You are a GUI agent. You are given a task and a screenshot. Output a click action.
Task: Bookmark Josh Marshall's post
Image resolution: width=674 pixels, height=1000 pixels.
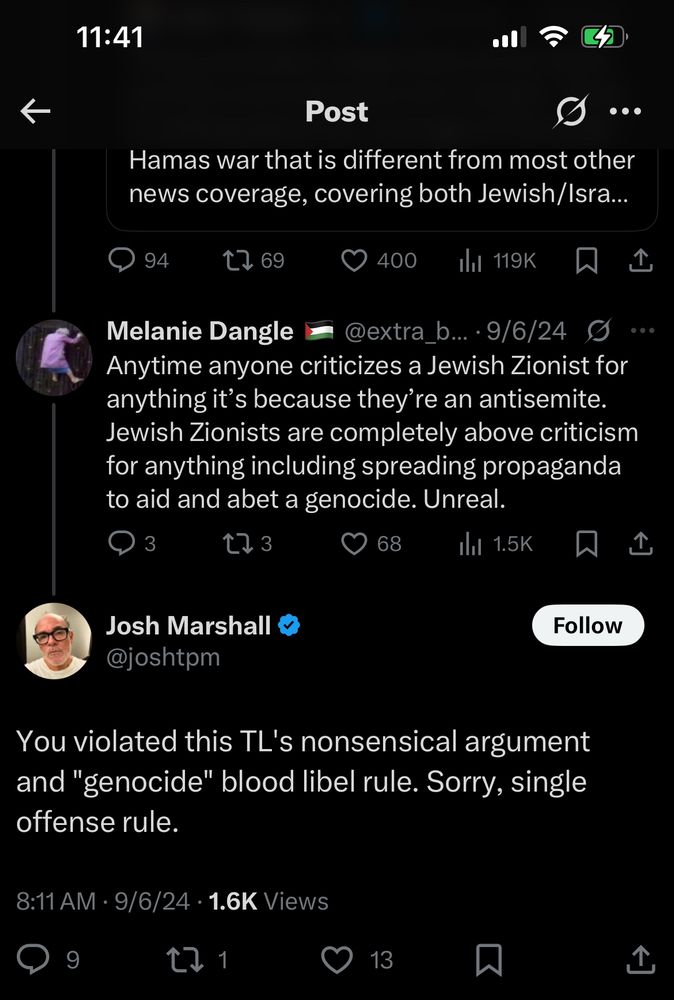tap(489, 960)
